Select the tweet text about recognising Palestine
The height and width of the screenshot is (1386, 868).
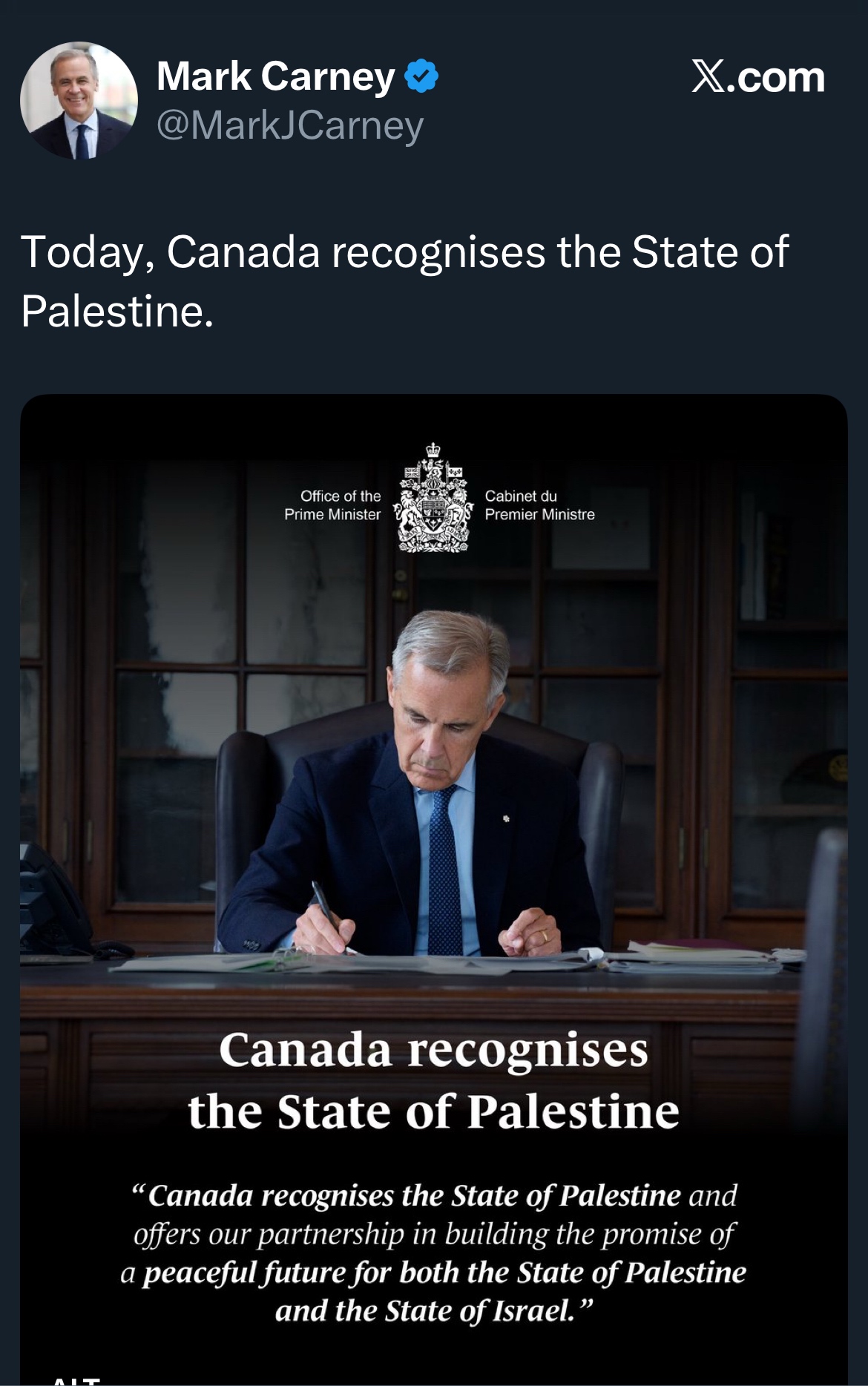click(405, 280)
